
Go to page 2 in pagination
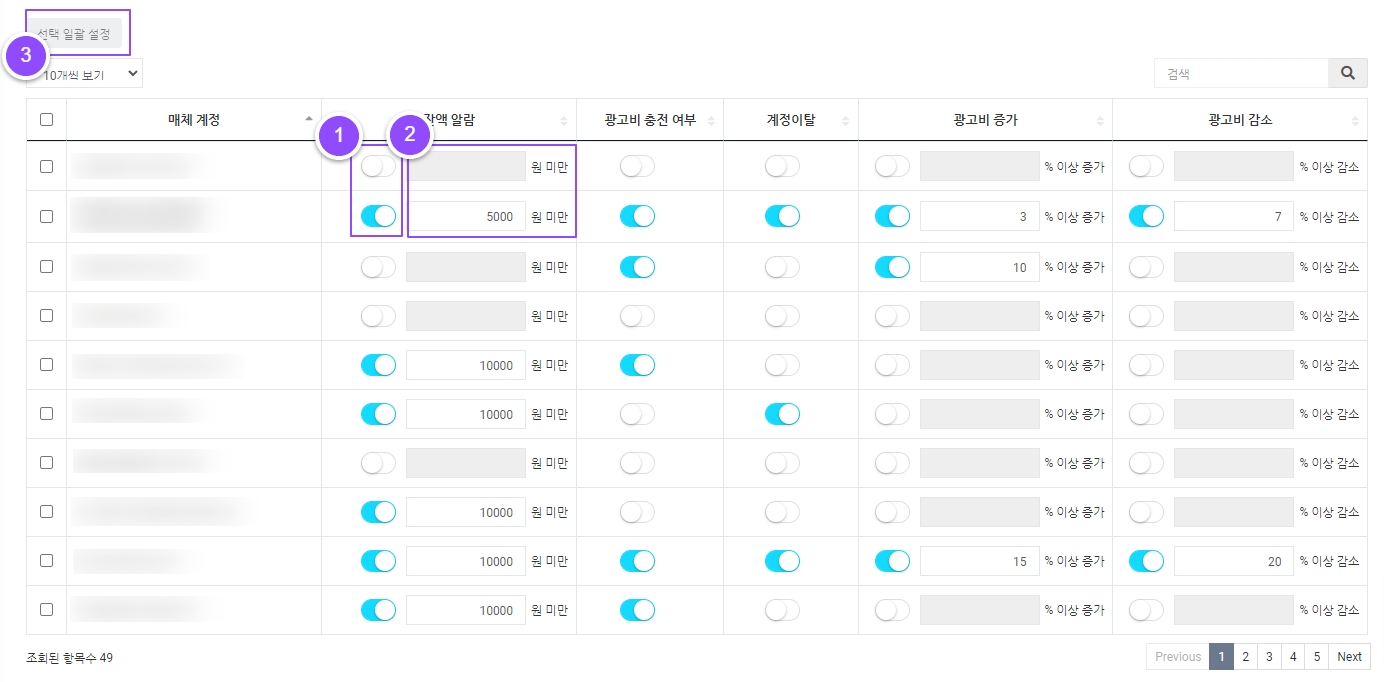tap(1245, 657)
